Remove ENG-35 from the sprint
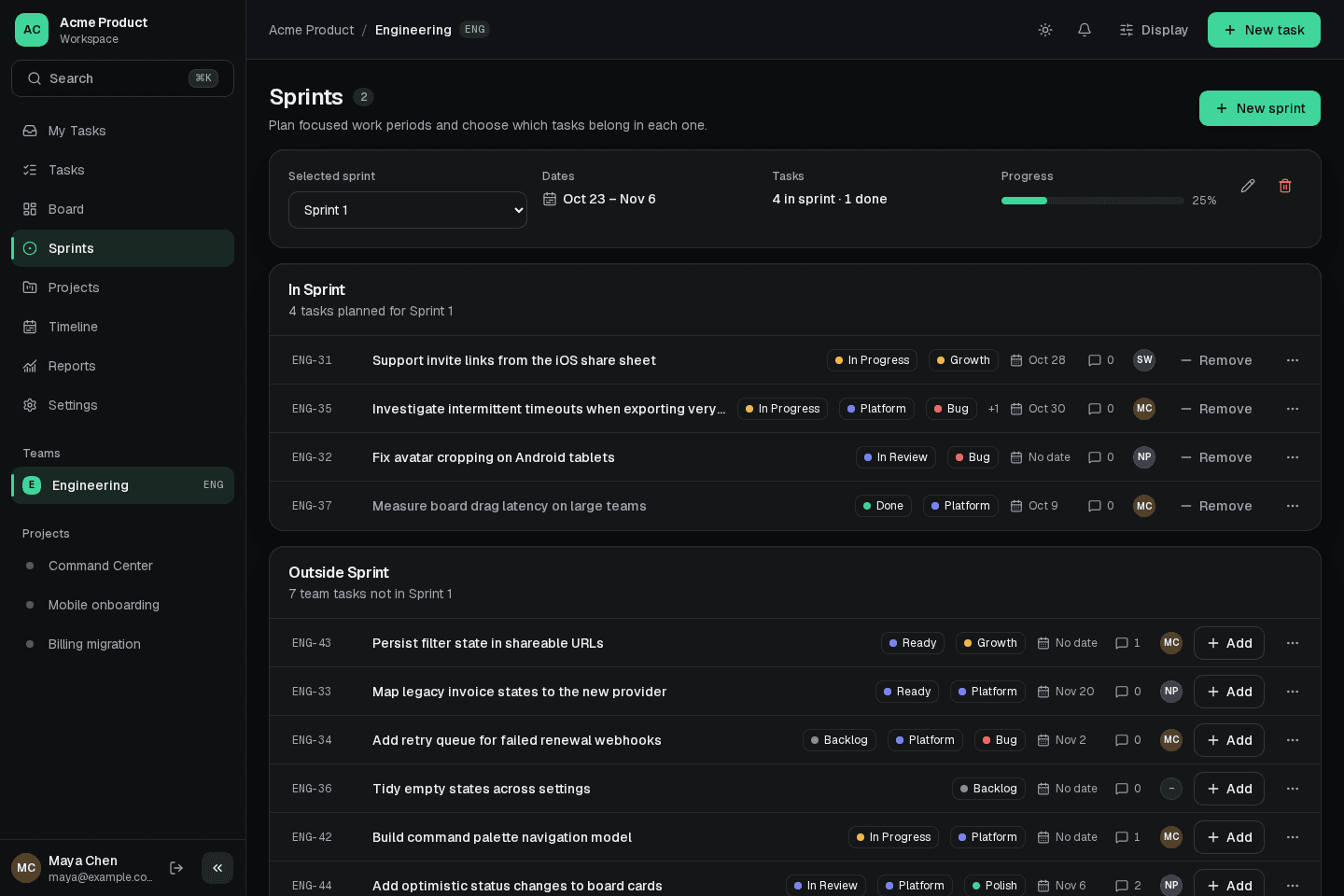 1216,409
